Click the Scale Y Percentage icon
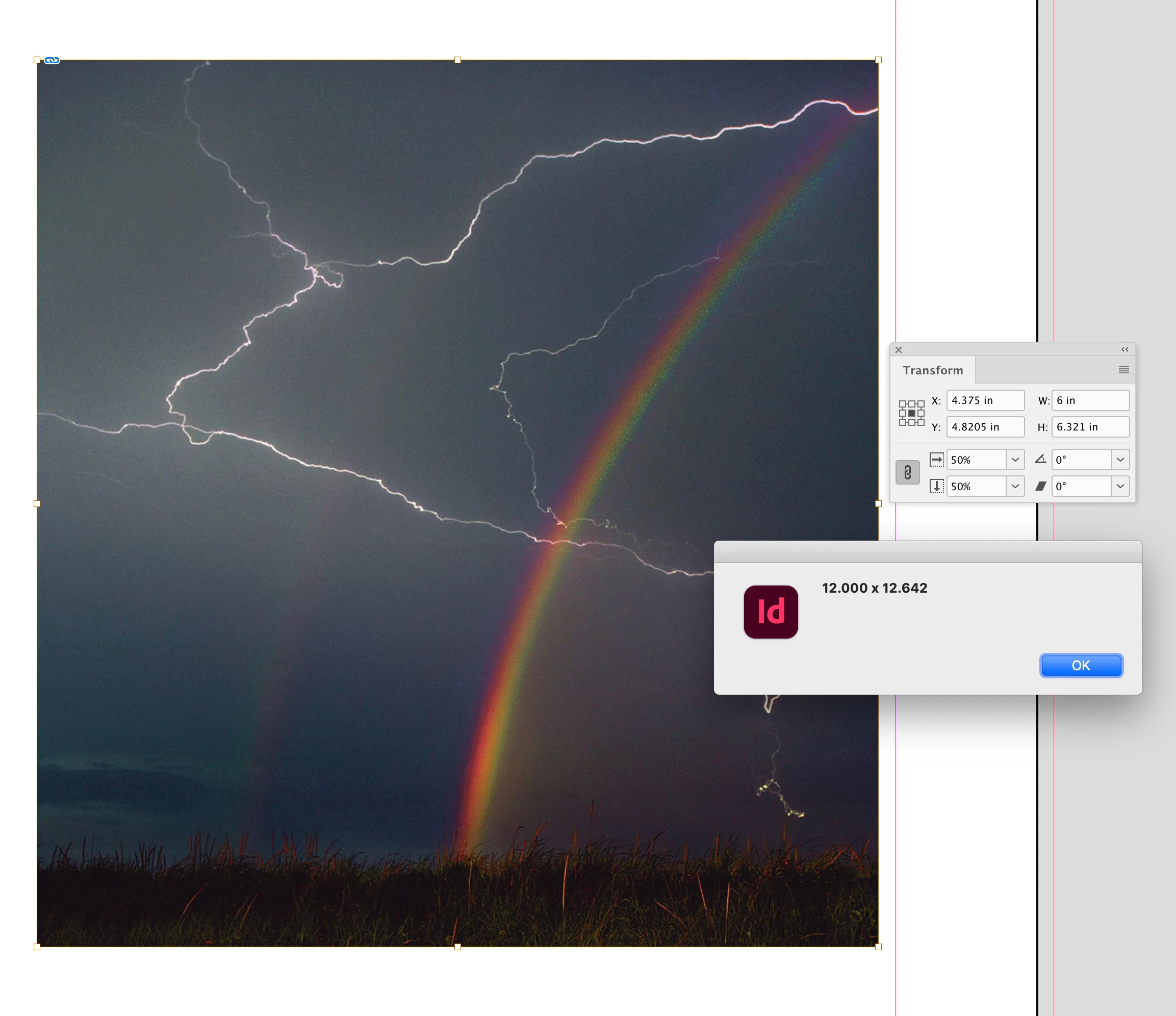Screen dimensions: 1176x1016 point(936,487)
